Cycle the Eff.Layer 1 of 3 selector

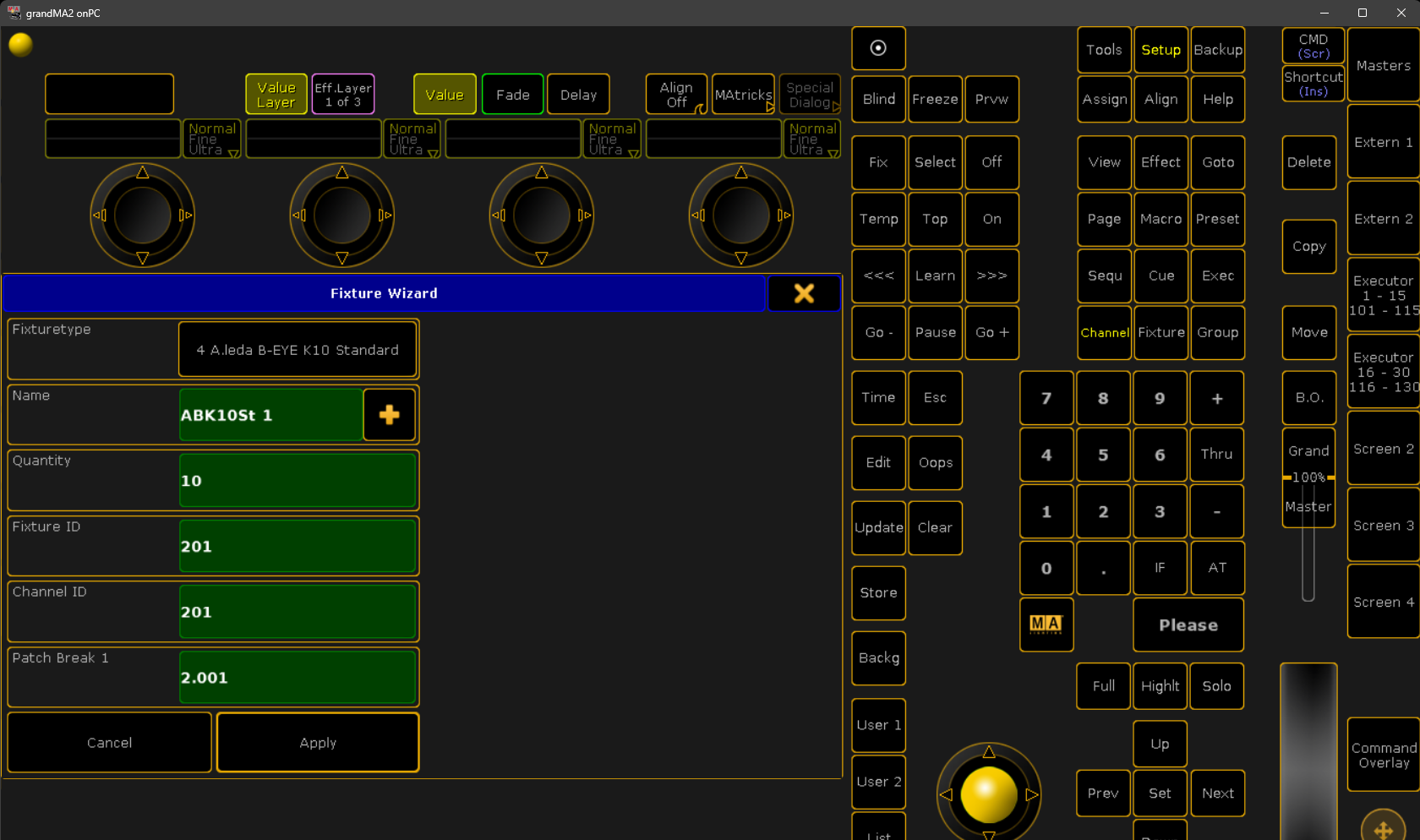pos(343,94)
